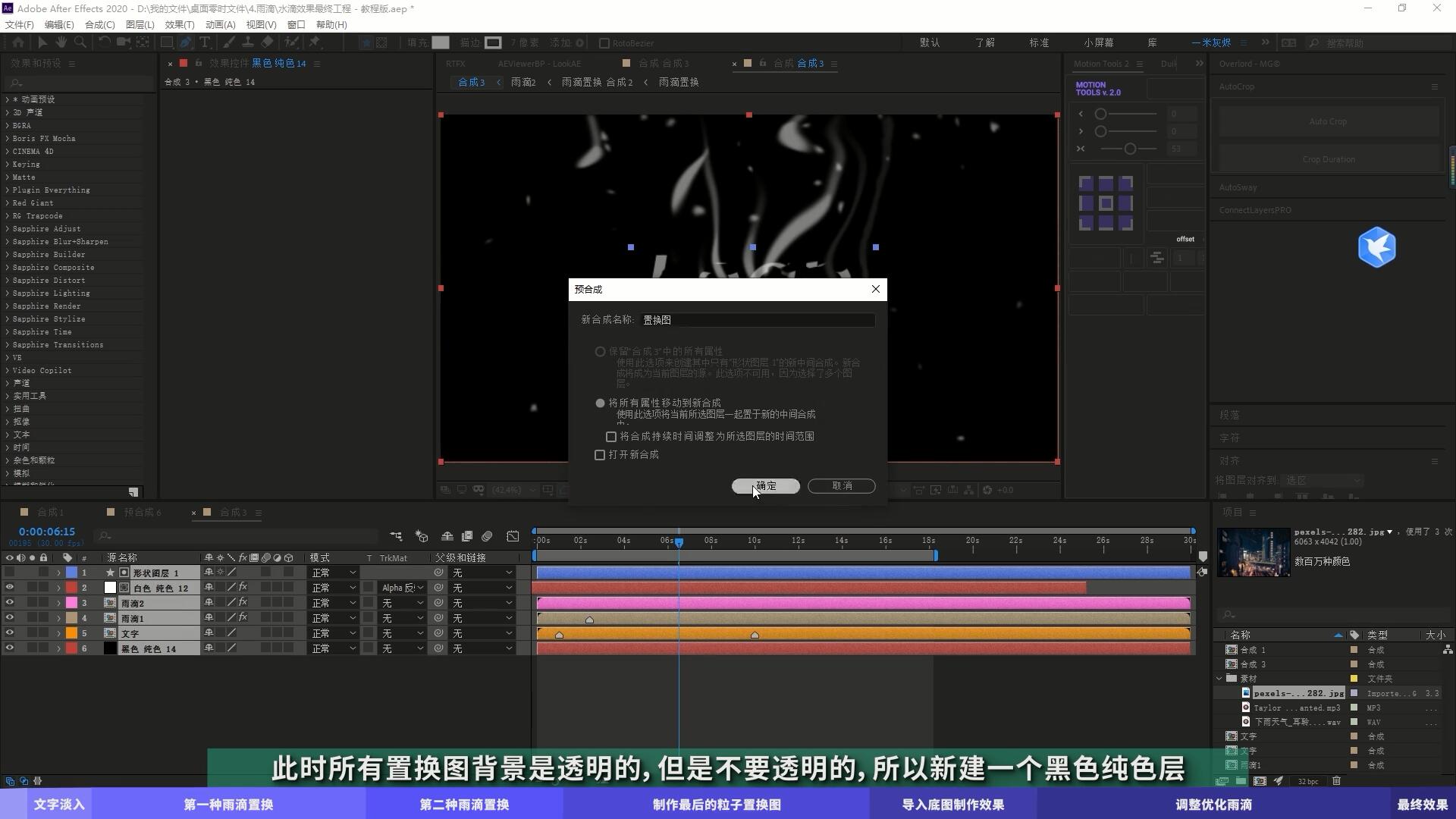Click delete trash icon in Project panel
Viewport: 1456px width, 819px height.
(1336, 780)
